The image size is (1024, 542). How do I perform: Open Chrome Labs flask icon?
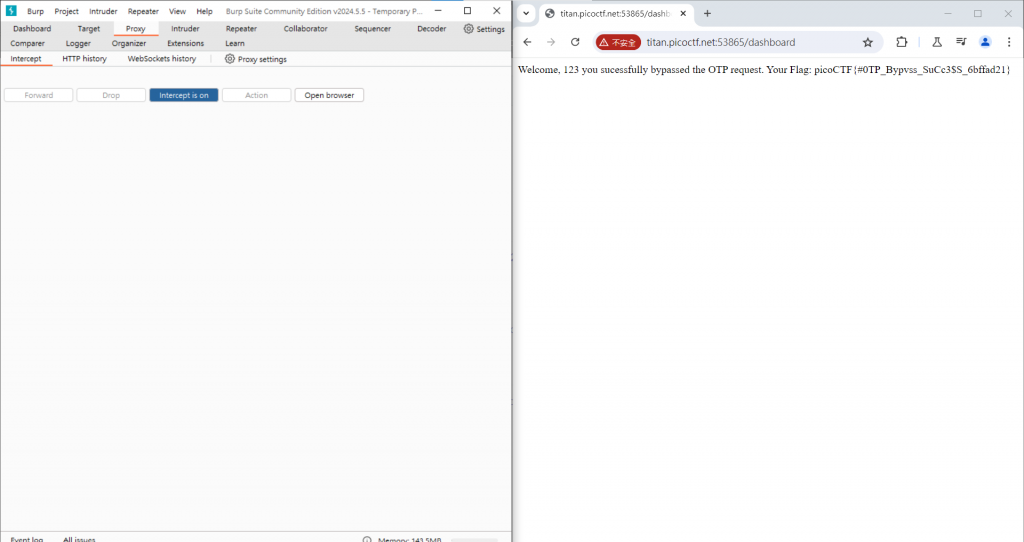(936, 42)
